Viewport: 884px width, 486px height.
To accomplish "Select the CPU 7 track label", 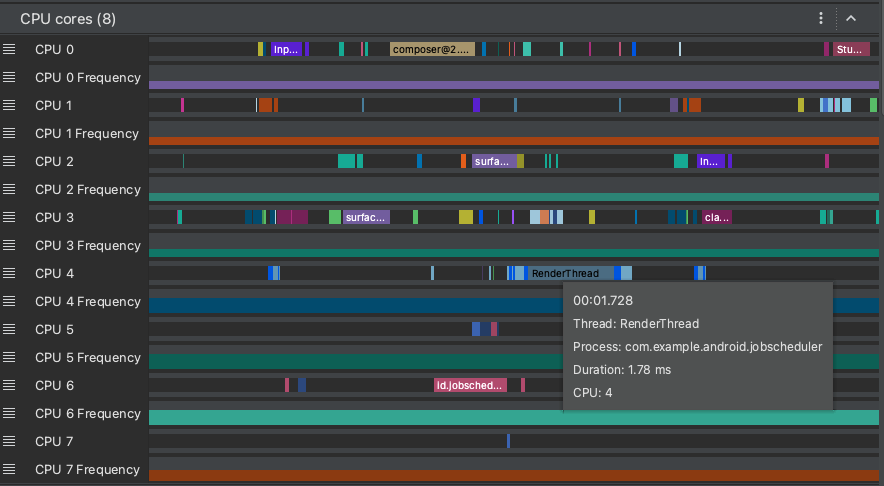I will (54, 441).
